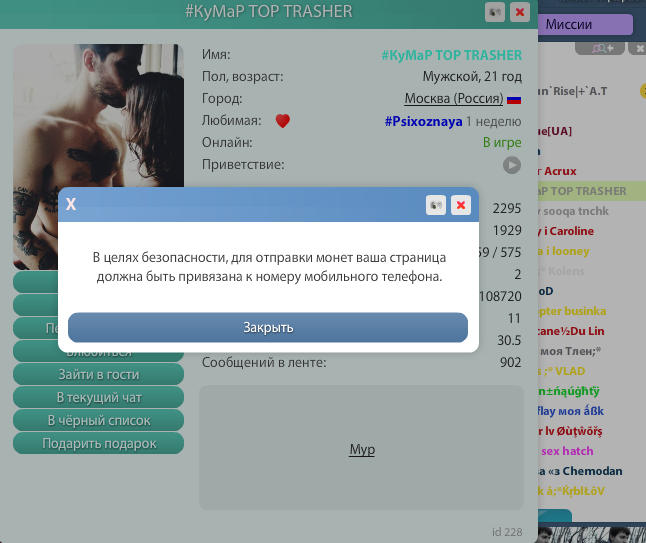Close the security warning with Закрыть button

(x=268, y=328)
